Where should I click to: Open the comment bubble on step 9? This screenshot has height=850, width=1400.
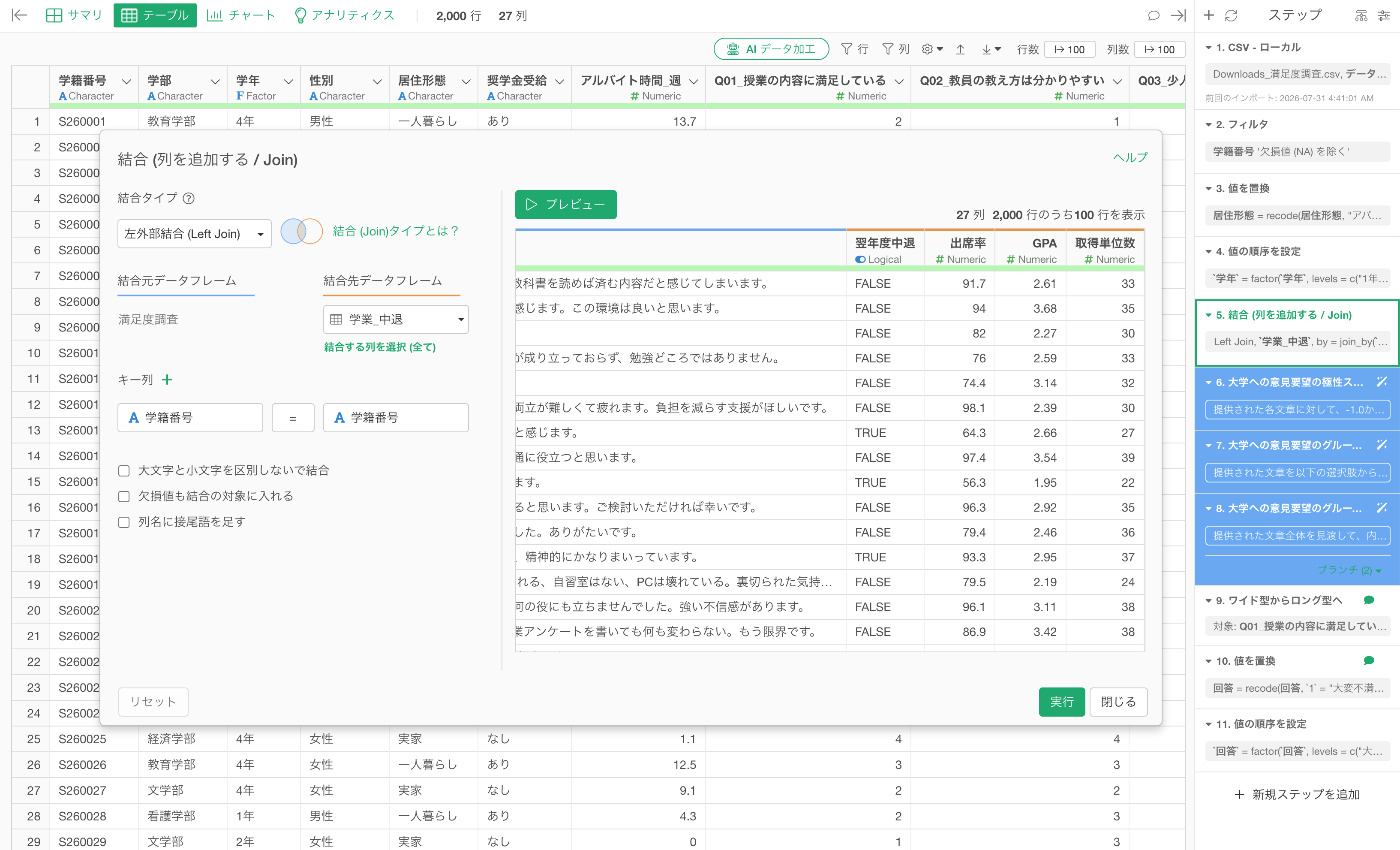(1369, 600)
